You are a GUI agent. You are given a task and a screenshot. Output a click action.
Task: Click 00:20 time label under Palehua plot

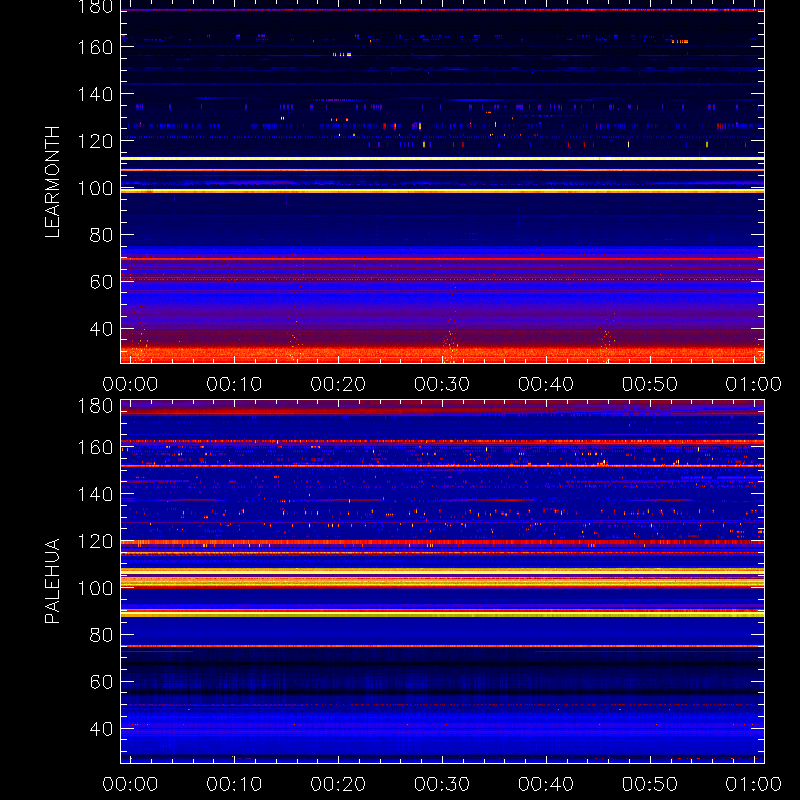pyautogui.click(x=338, y=784)
